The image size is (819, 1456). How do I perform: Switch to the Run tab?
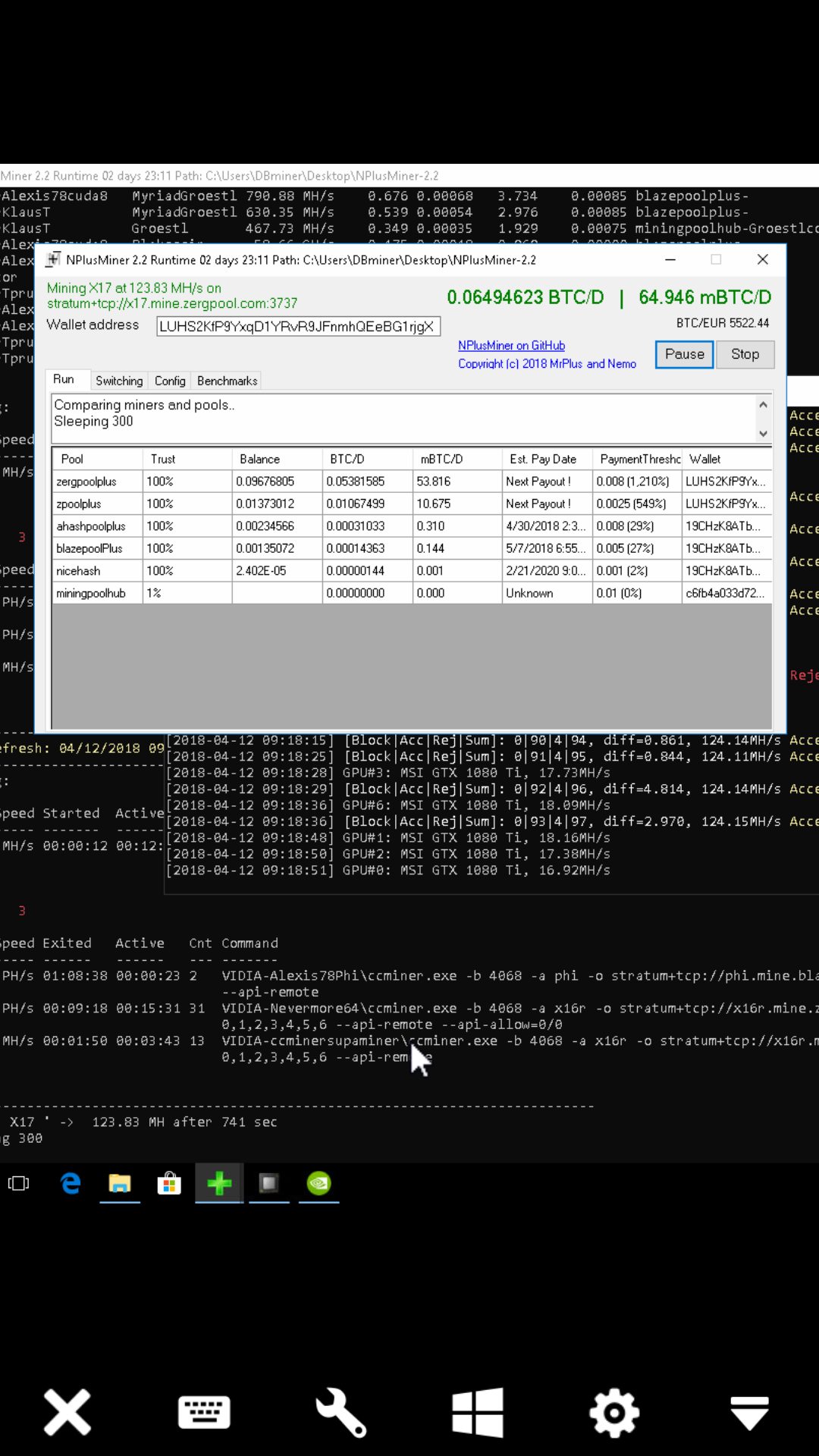(x=64, y=379)
